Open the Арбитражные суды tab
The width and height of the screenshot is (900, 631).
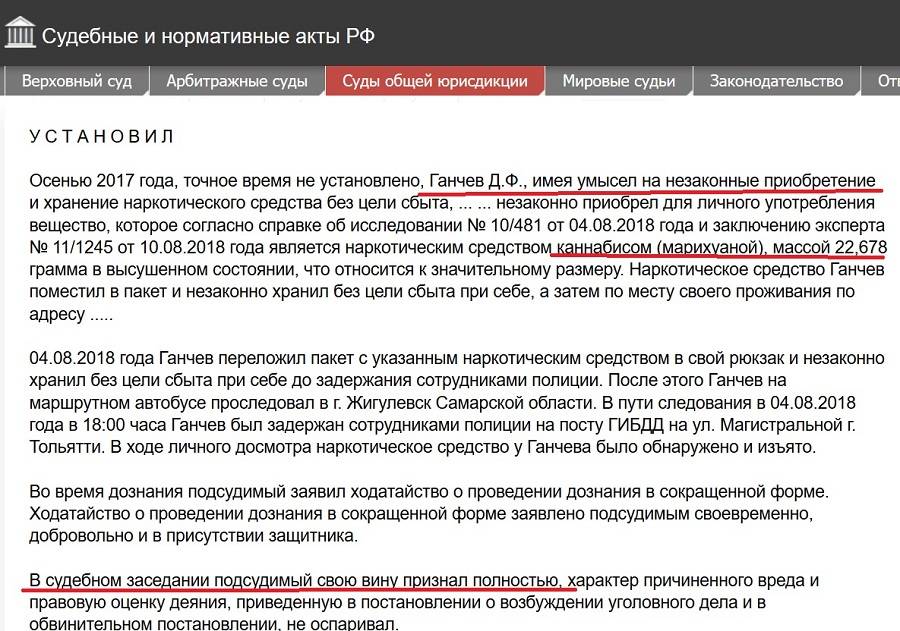[x=237, y=81]
